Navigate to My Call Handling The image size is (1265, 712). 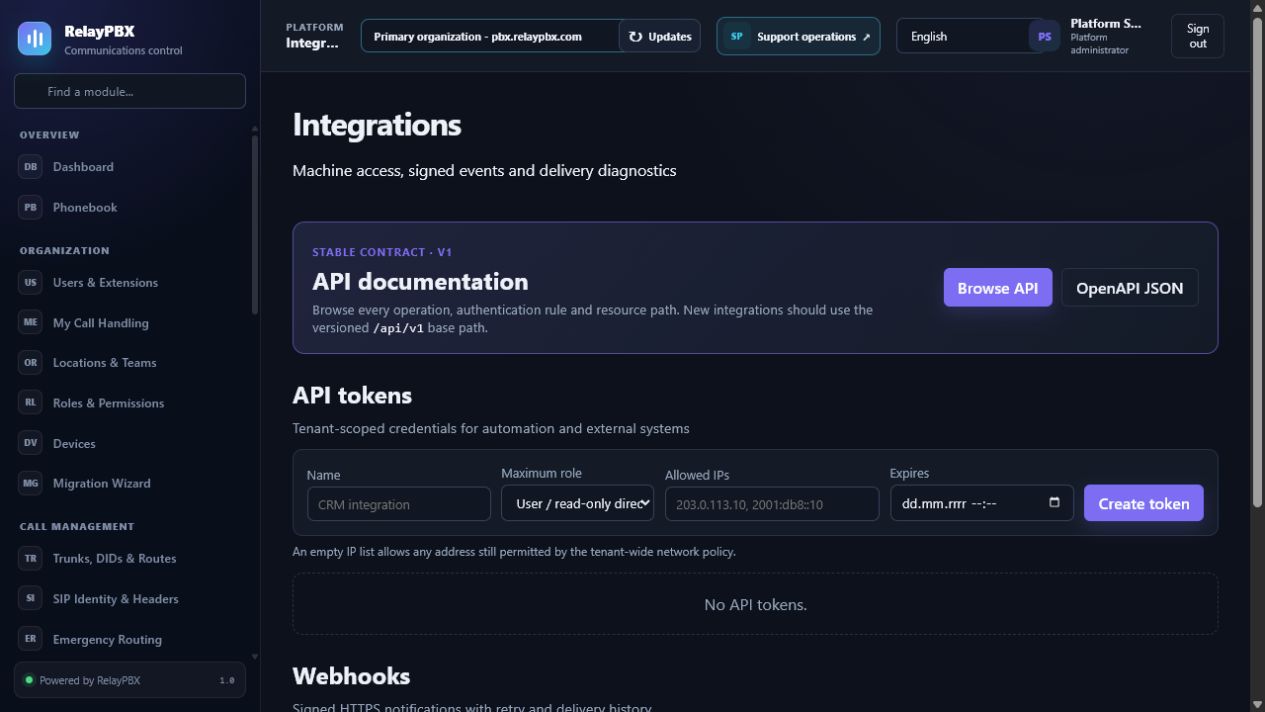click(x=130, y=323)
